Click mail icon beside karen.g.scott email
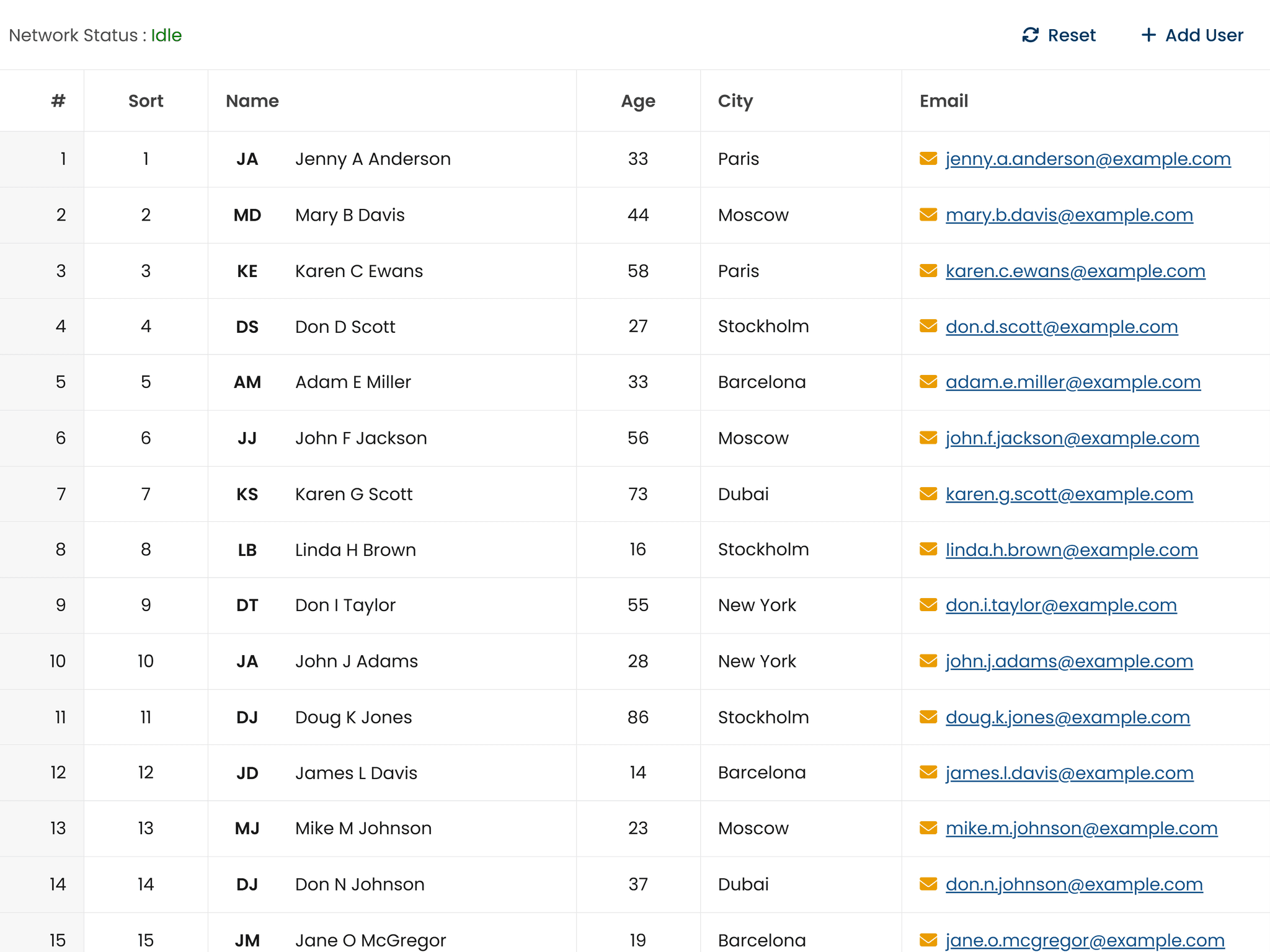This screenshot has width=1270, height=952. click(928, 493)
